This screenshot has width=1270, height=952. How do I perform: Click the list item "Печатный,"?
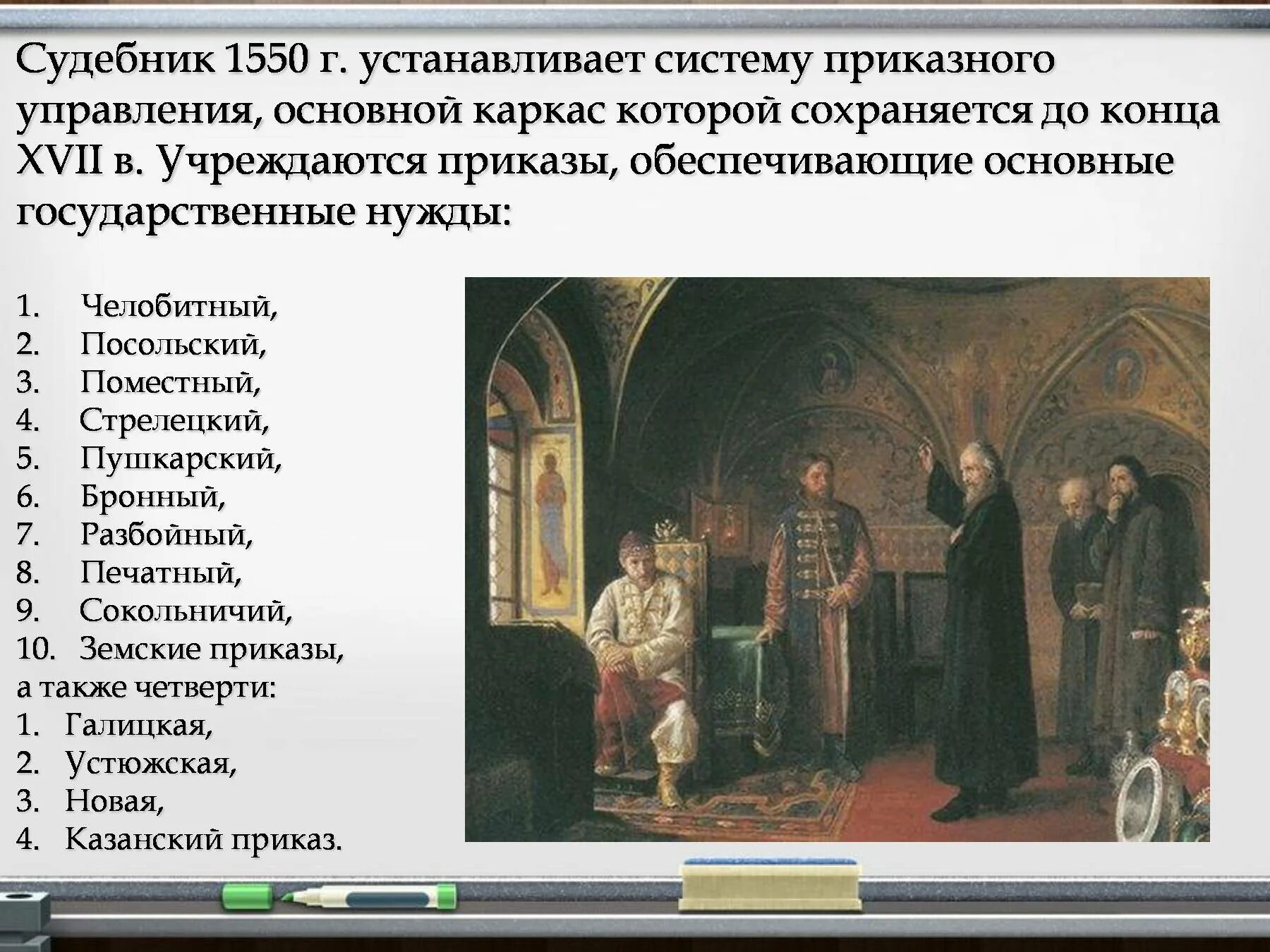coord(161,573)
